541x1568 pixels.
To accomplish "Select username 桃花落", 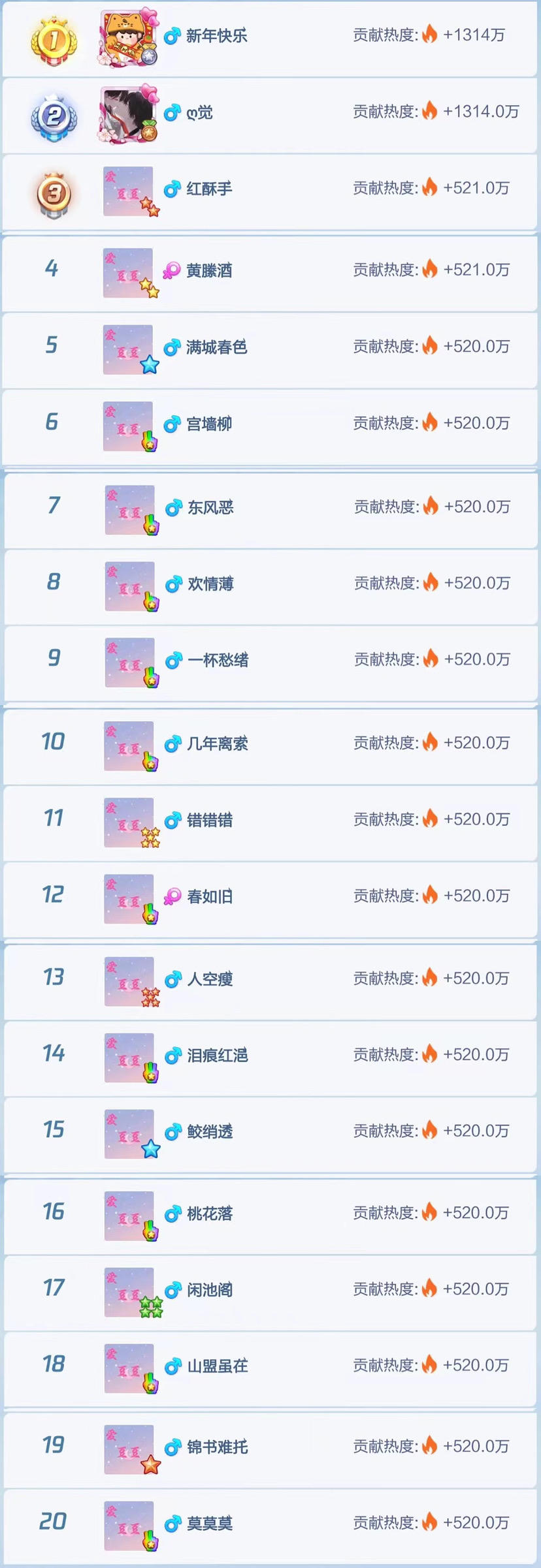I will (210, 1214).
